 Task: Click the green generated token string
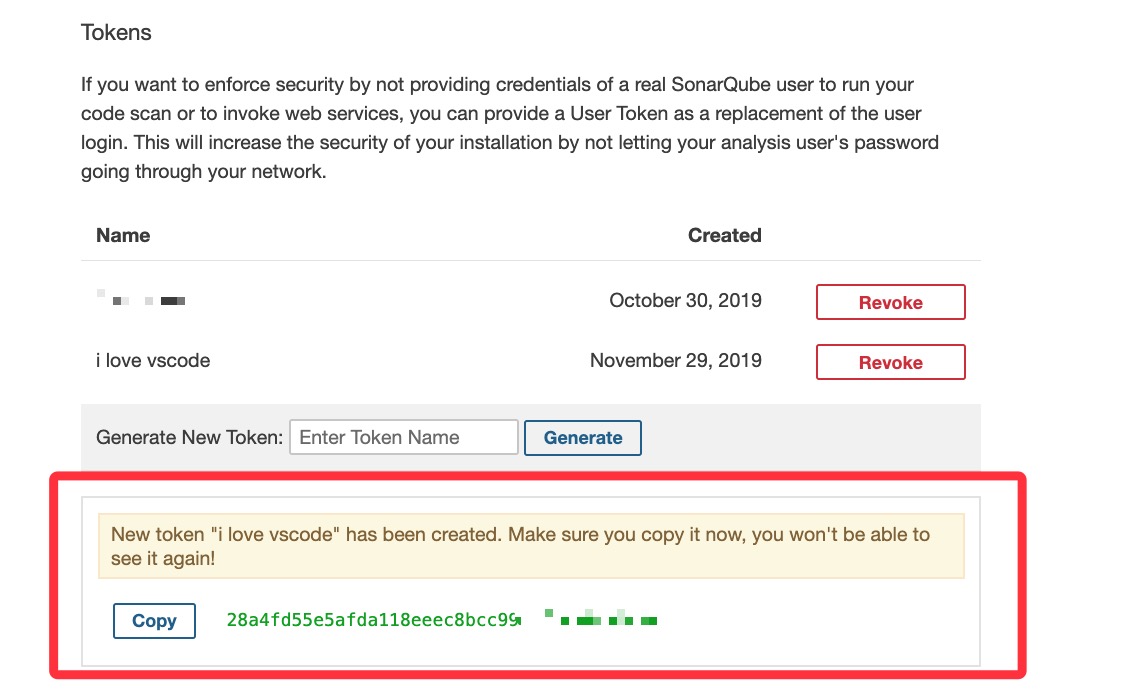tap(372, 620)
